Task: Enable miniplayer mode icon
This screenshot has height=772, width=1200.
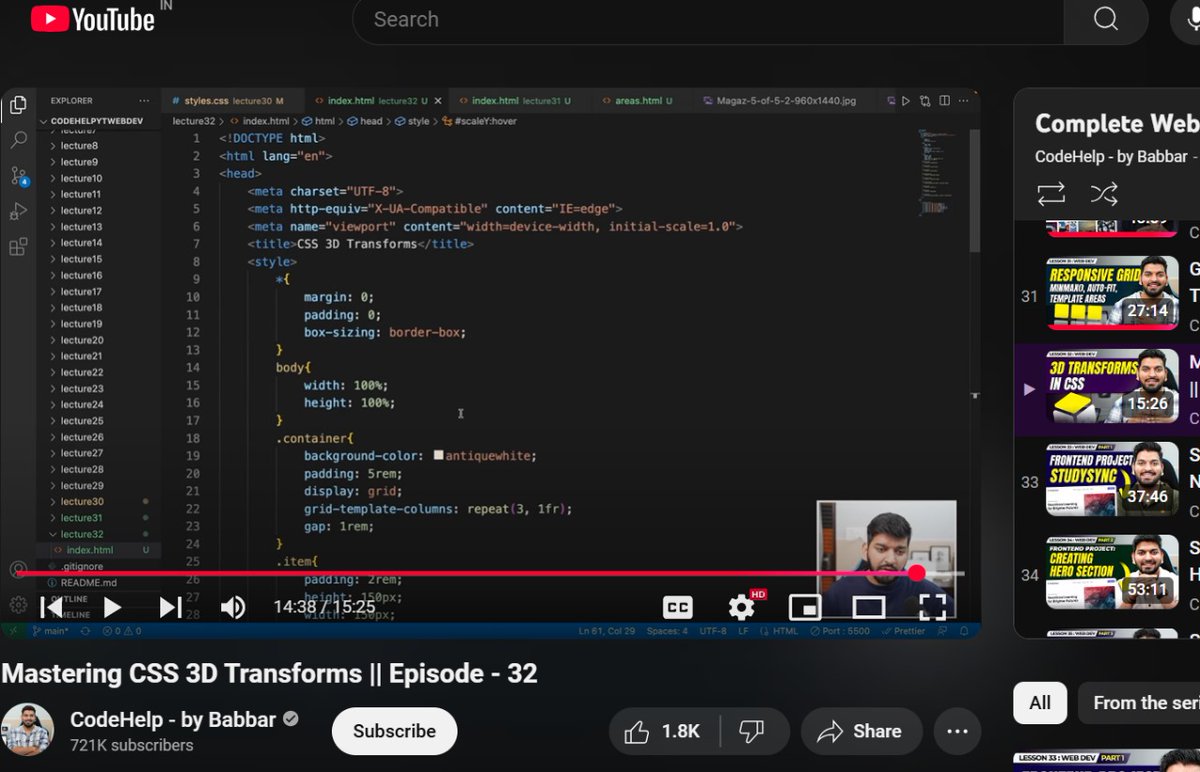Action: 805,607
